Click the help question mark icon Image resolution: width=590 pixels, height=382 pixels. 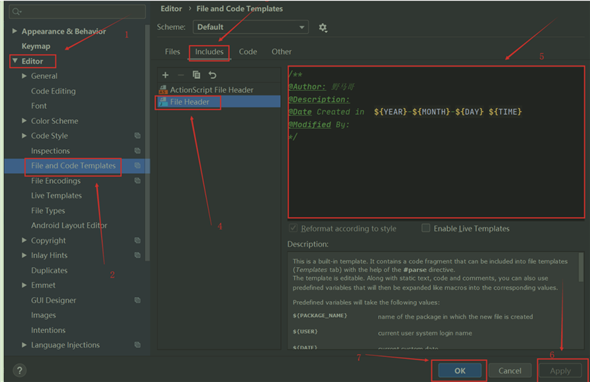coord(20,370)
